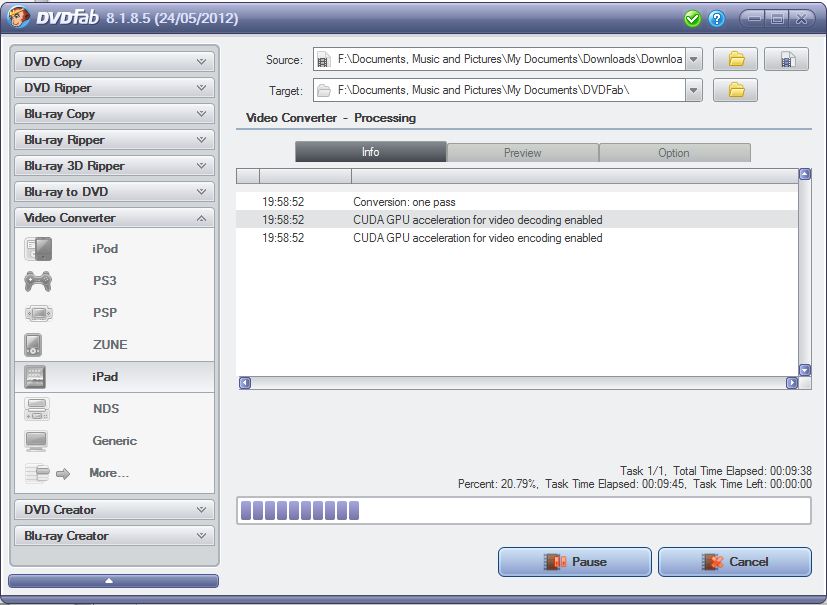The height and width of the screenshot is (605, 827).
Task: Click log scrollbar down arrow
Action: (x=805, y=370)
